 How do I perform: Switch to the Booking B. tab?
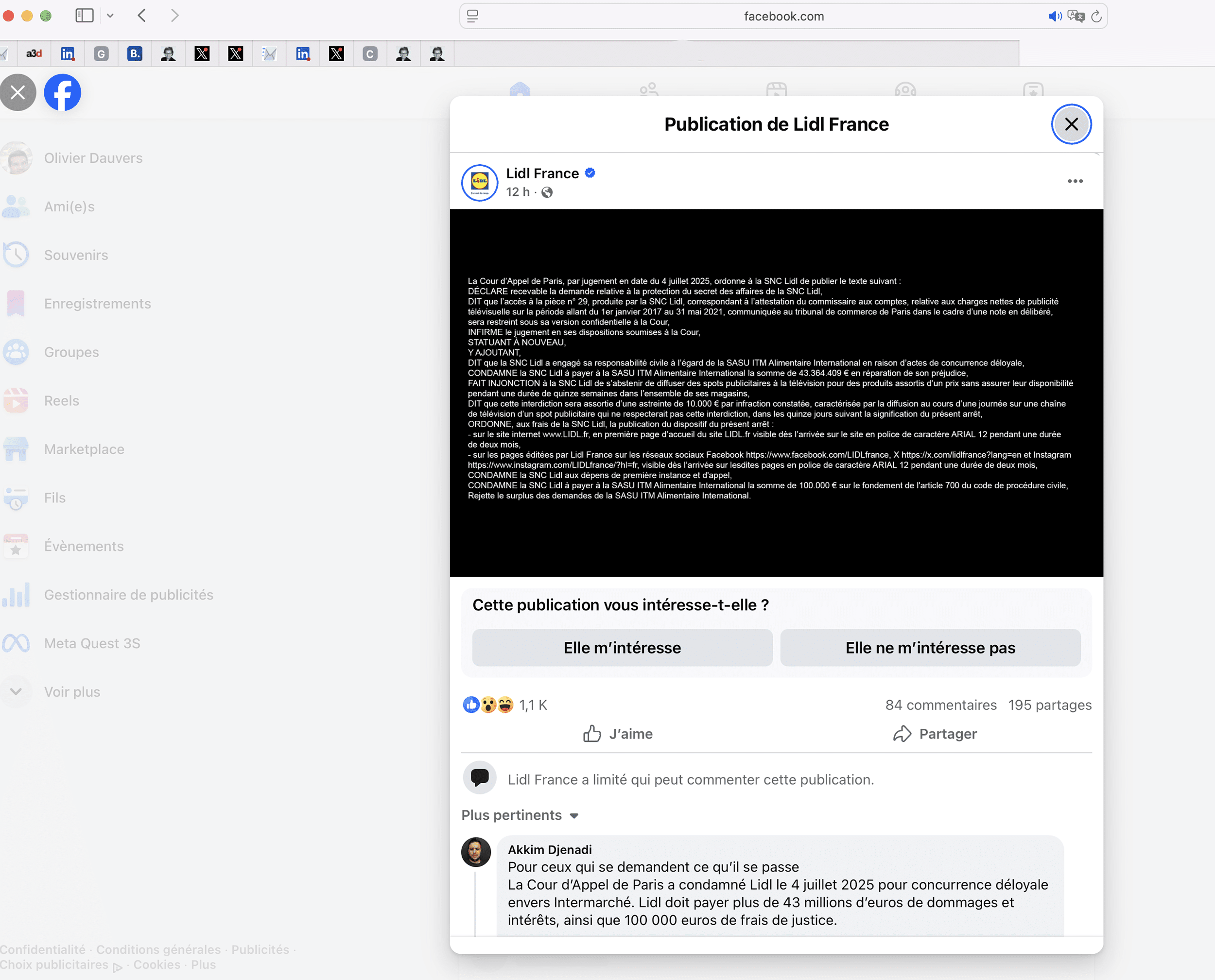[134, 53]
